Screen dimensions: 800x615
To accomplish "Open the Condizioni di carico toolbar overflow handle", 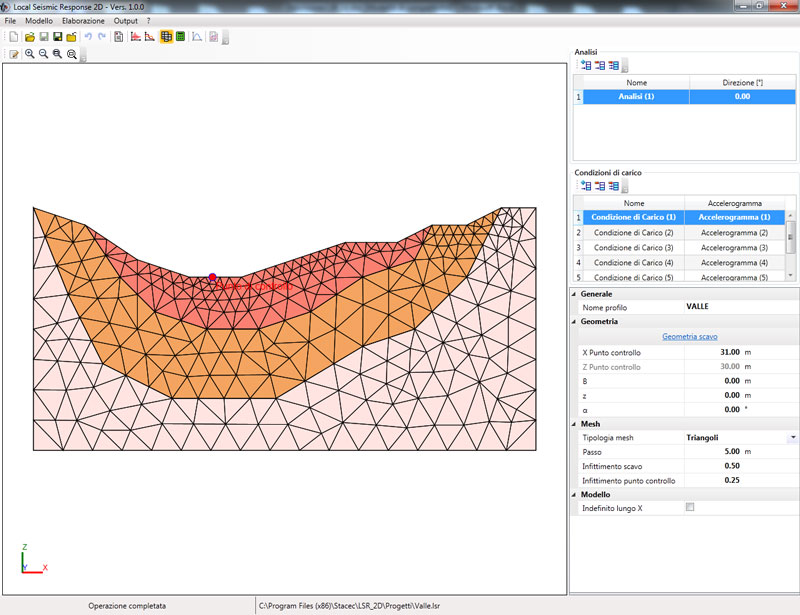I will click(625, 187).
